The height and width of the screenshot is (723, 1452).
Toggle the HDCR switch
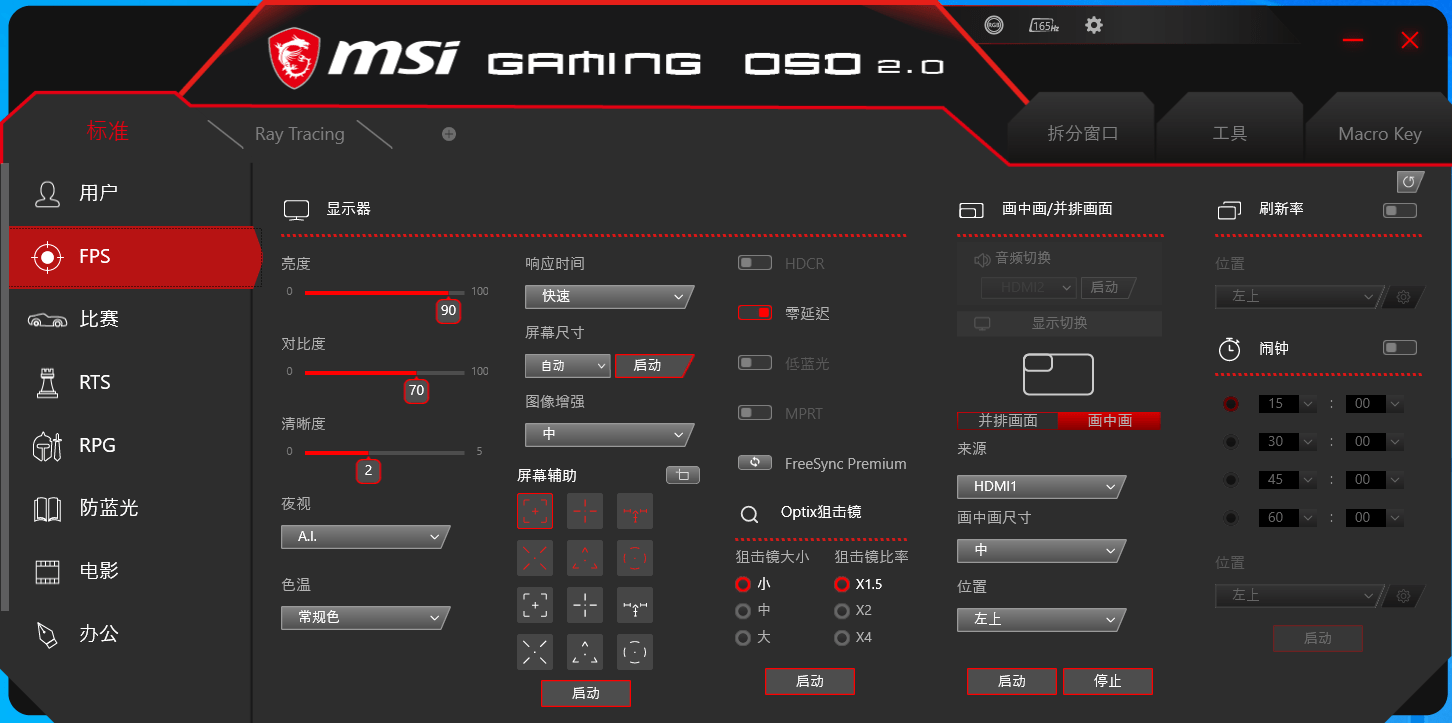click(755, 263)
